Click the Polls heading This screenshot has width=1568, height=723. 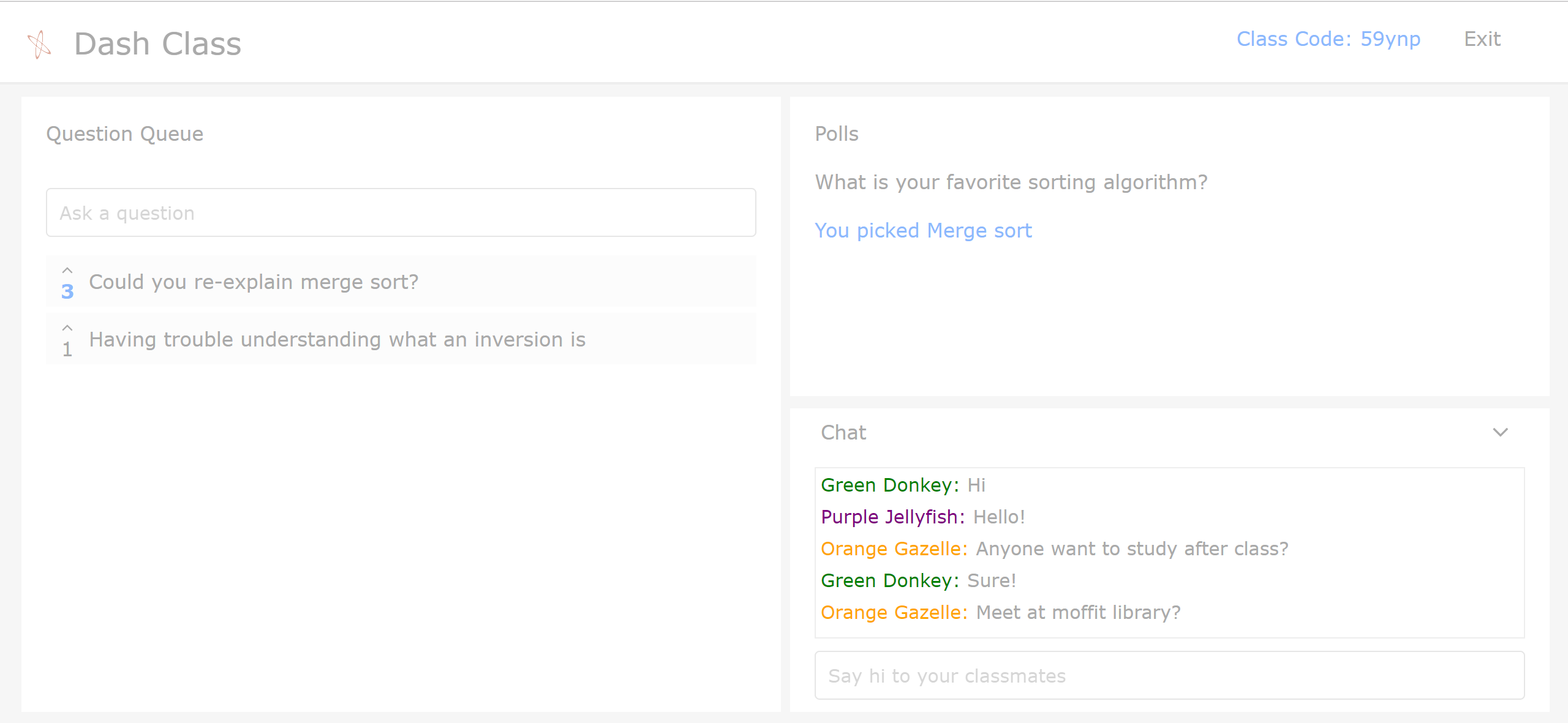pyautogui.click(x=837, y=134)
